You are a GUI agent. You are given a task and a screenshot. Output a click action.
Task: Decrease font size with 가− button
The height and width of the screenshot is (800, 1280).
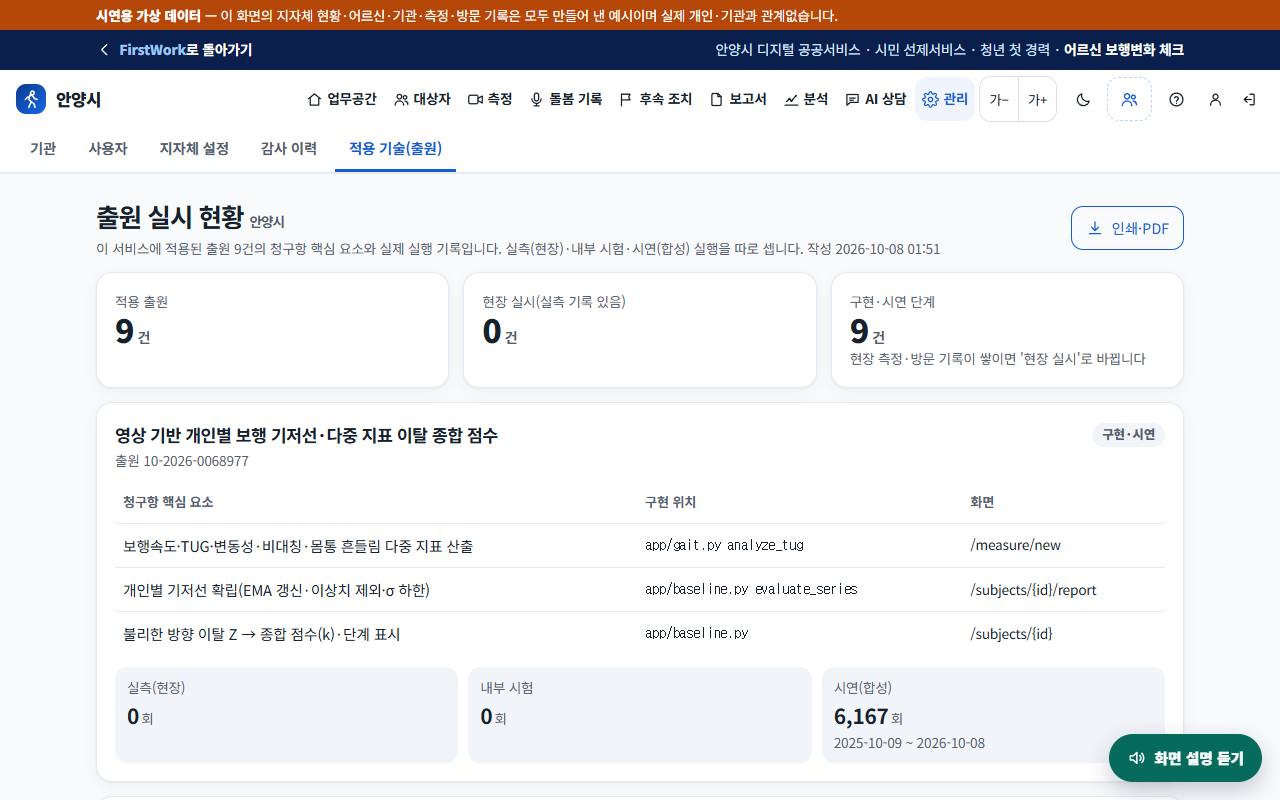tap(999, 99)
